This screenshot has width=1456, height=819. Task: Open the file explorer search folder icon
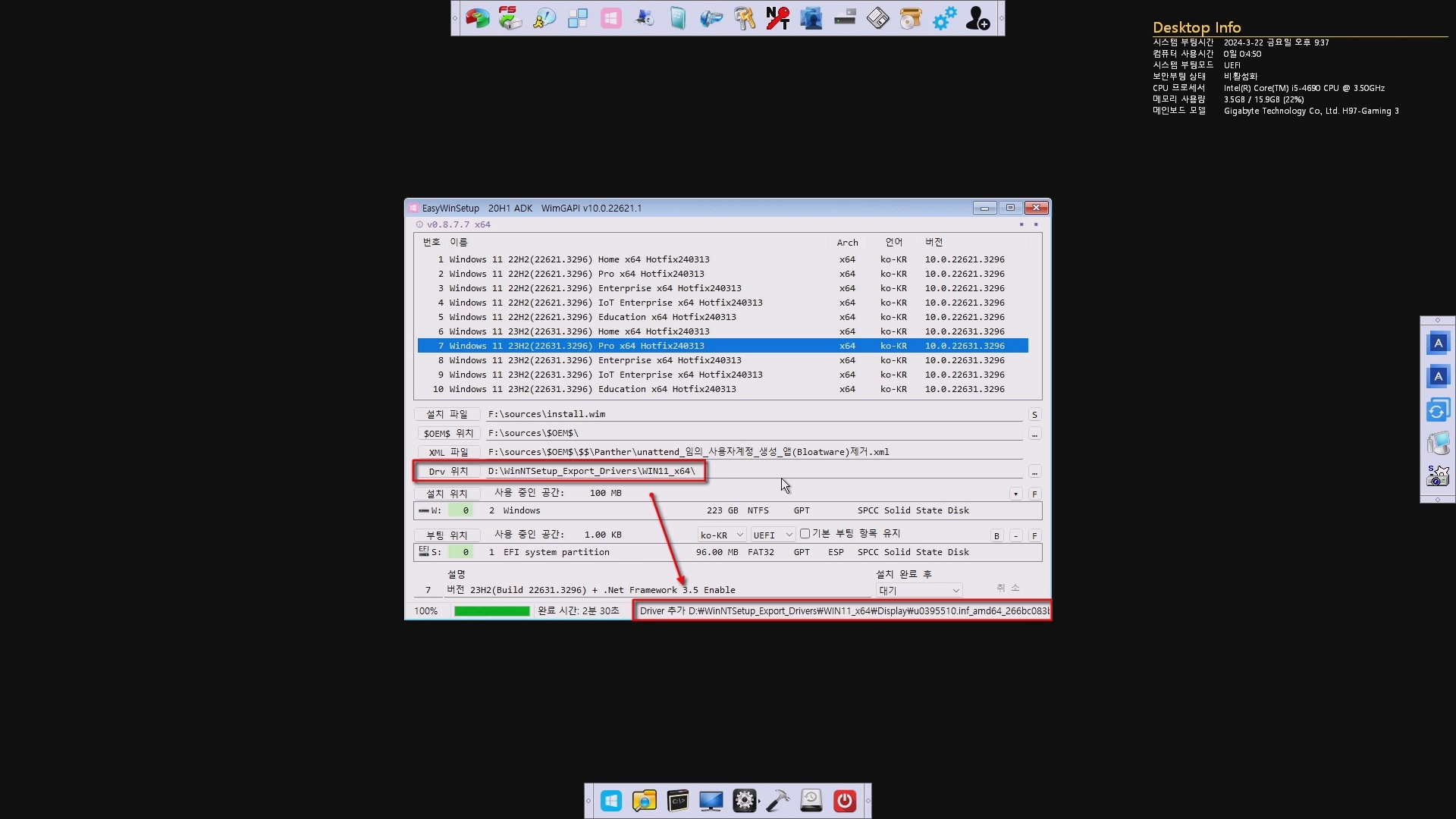(x=645, y=801)
